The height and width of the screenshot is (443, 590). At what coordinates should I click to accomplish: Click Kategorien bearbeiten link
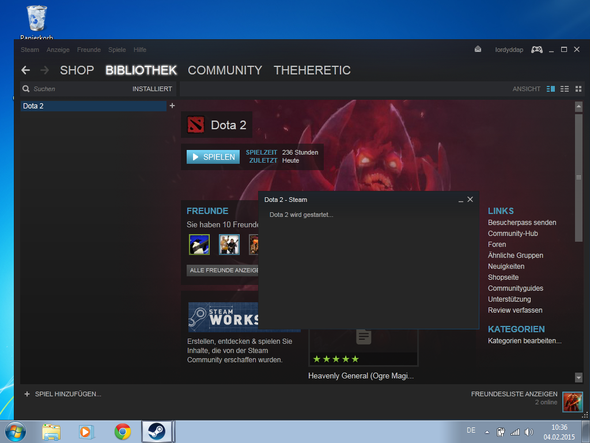(525, 341)
